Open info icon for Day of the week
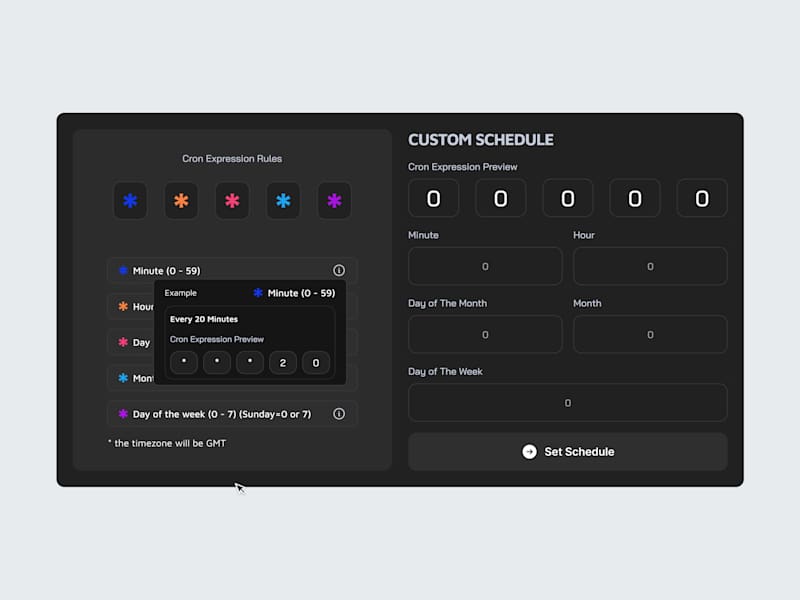This screenshot has height=600, width=800. coord(339,414)
